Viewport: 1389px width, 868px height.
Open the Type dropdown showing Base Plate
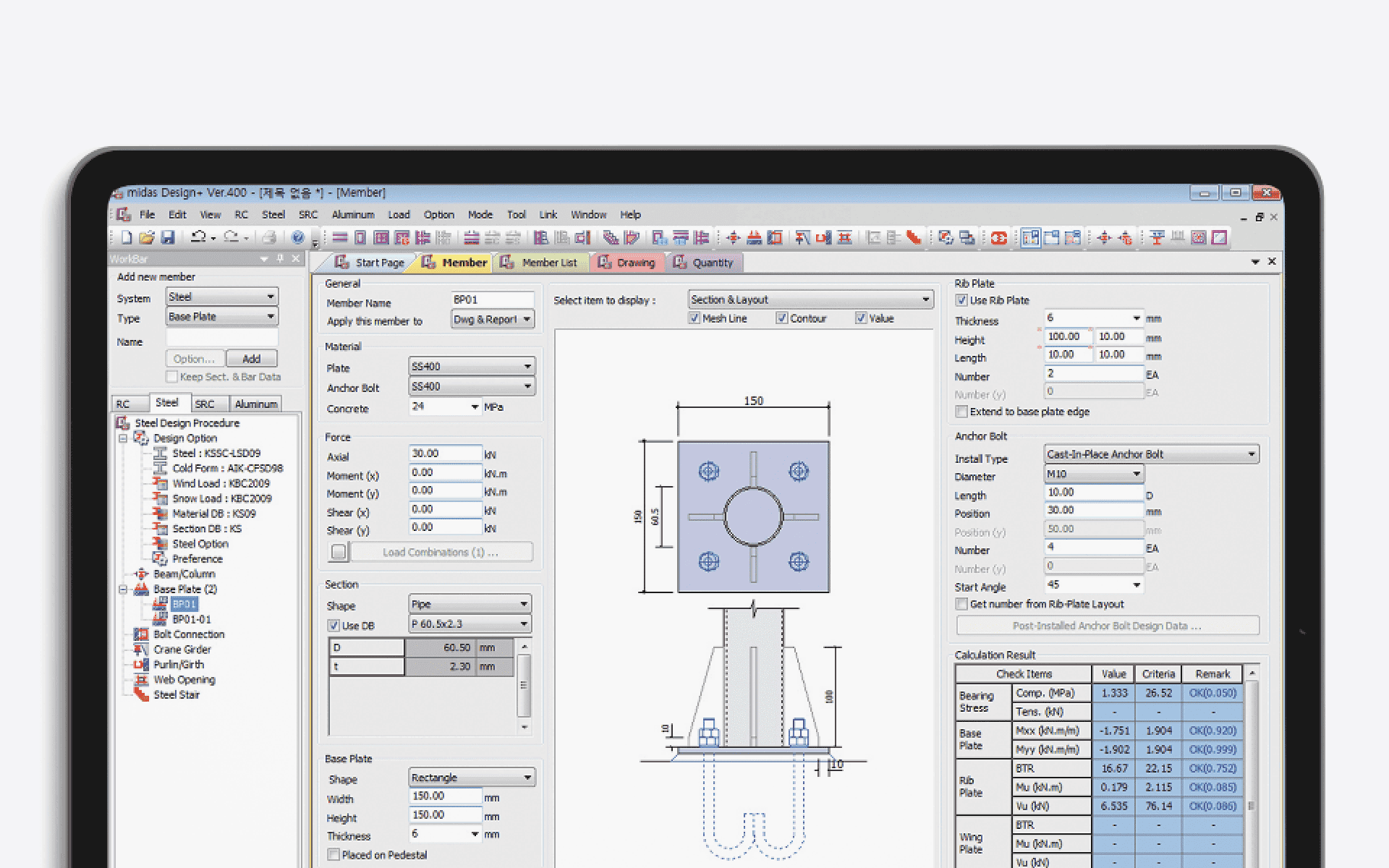point(222,317)
